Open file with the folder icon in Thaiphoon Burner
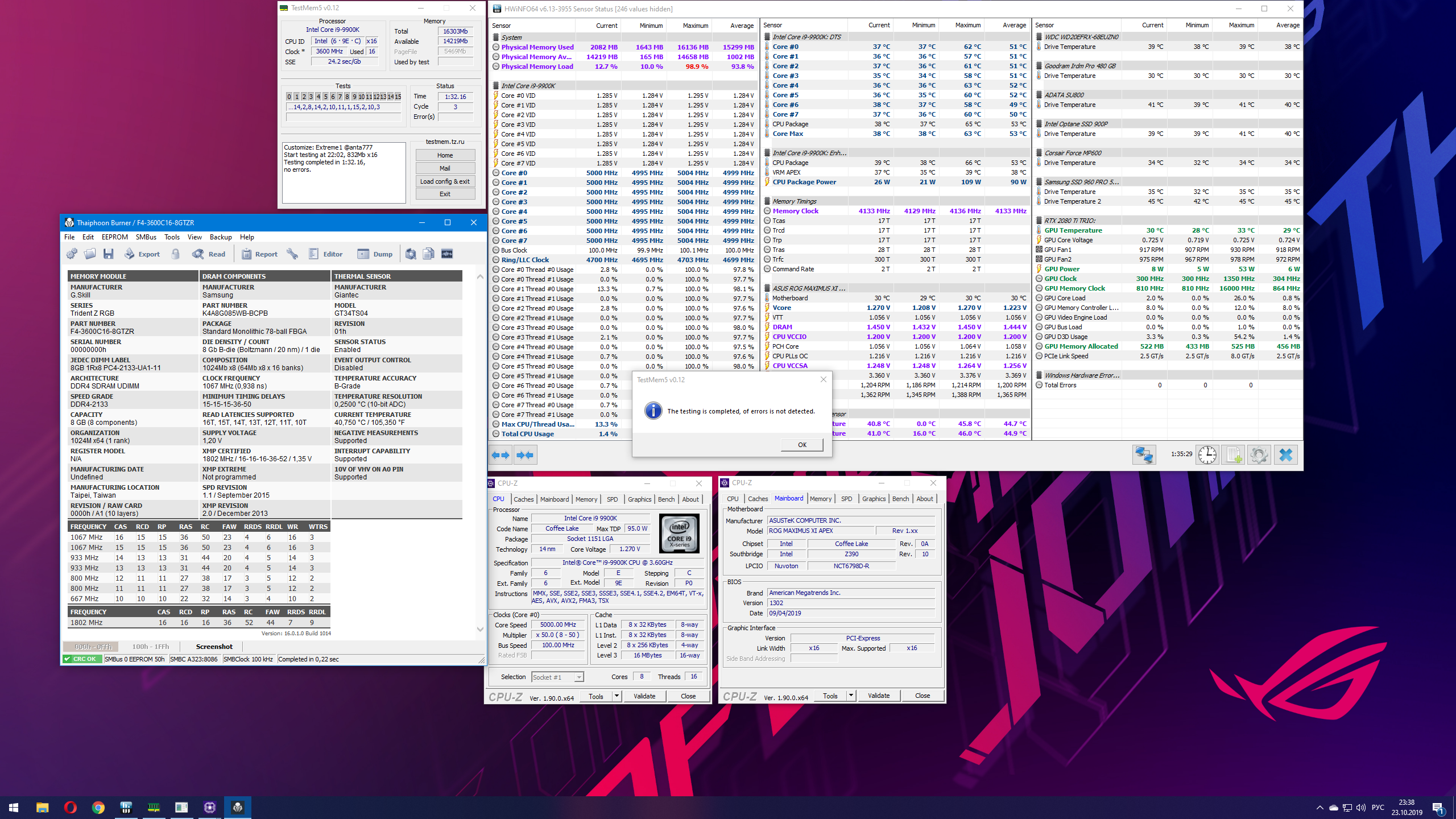 coord(90,254)
